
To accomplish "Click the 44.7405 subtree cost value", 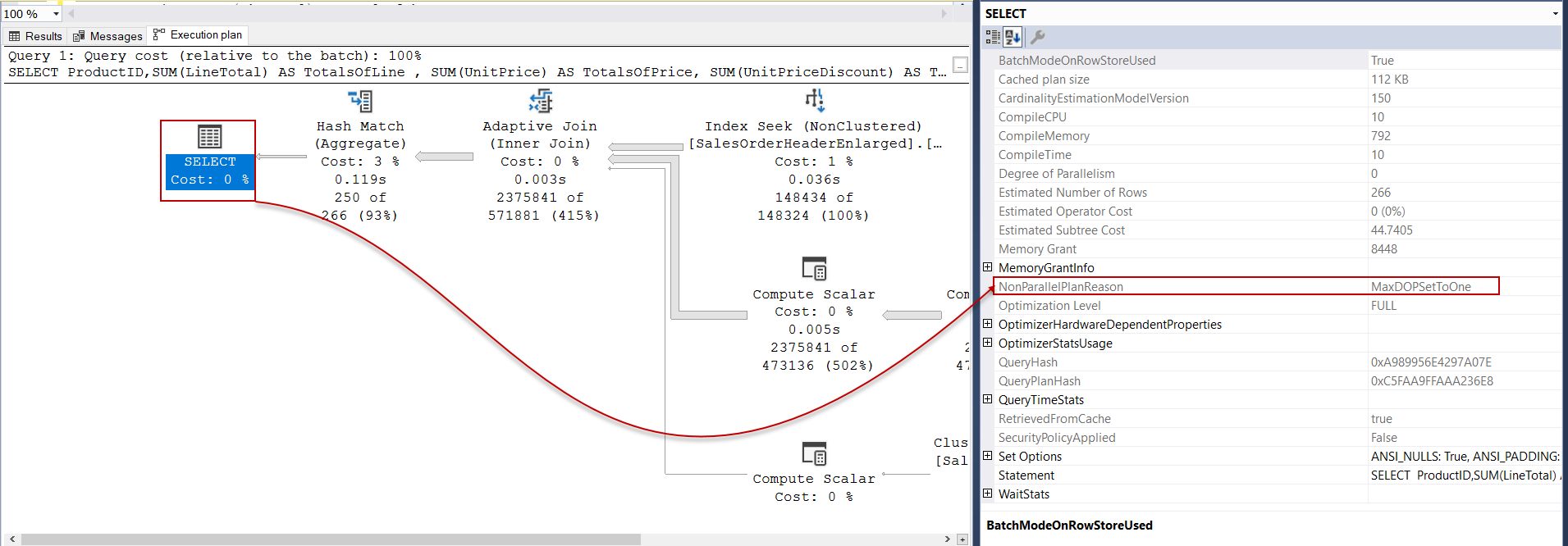I will click(1392, 230).
